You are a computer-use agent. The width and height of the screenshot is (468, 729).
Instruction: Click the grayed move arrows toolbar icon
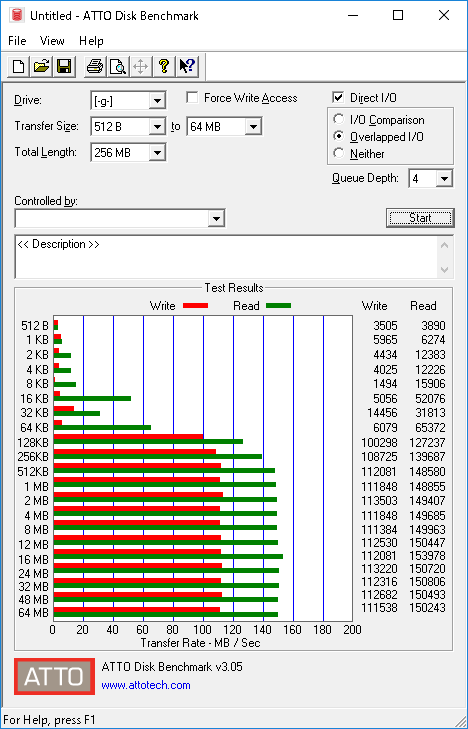[140, 66]
